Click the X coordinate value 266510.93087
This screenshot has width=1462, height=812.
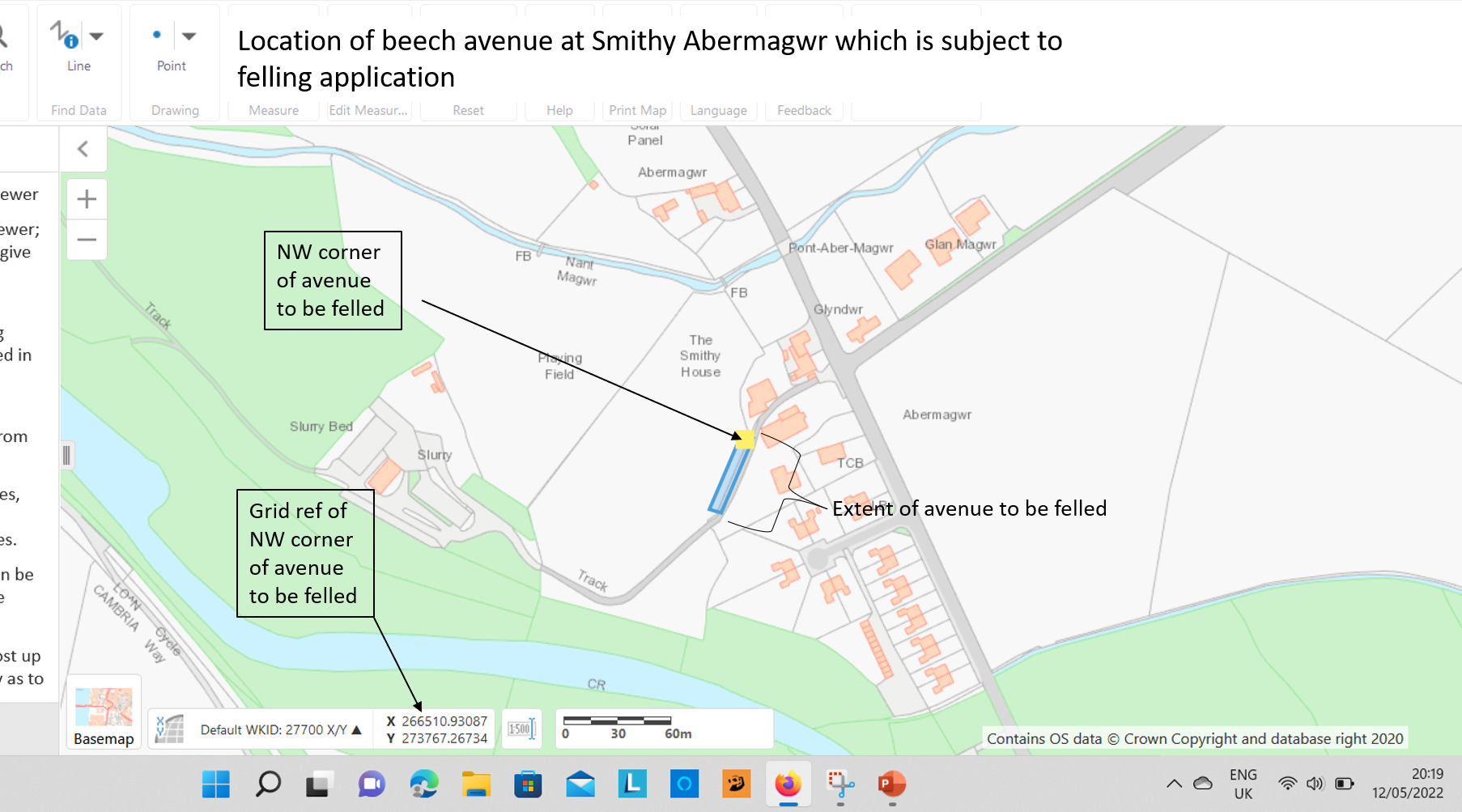(444, 721)
